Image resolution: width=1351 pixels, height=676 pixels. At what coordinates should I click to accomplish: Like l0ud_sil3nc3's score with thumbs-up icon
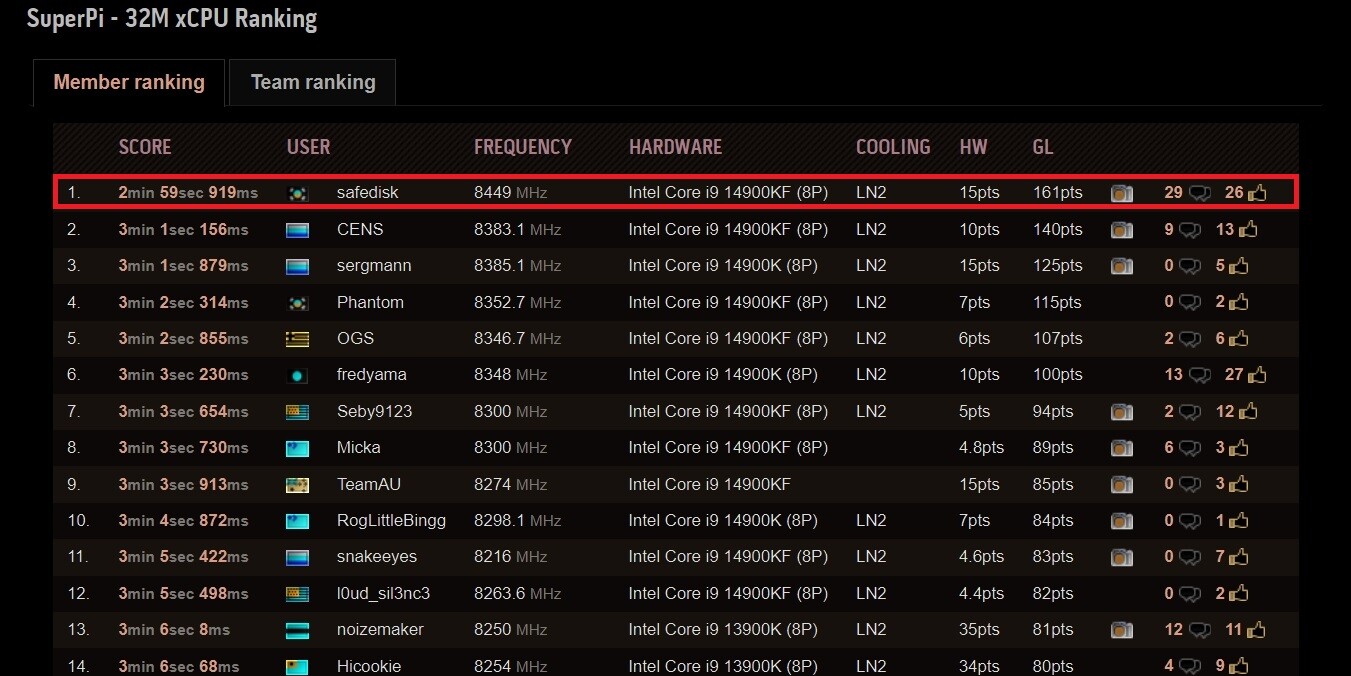(x=1240, y=593)
